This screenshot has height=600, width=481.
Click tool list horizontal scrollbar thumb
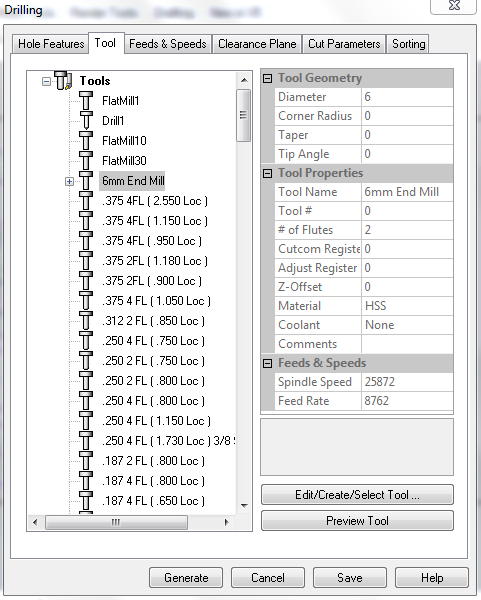[116, 522]
